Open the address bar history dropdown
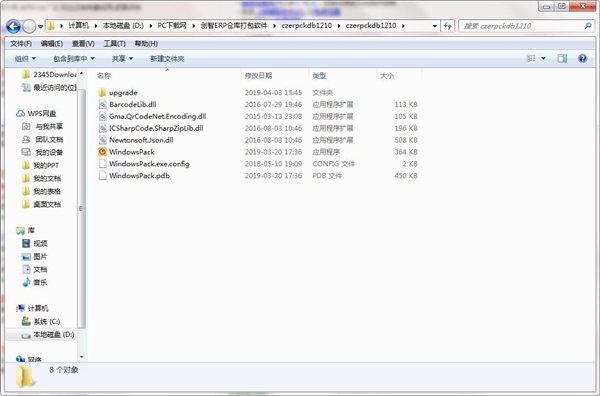This screenshot has width=600, height=396. point(435,26)
